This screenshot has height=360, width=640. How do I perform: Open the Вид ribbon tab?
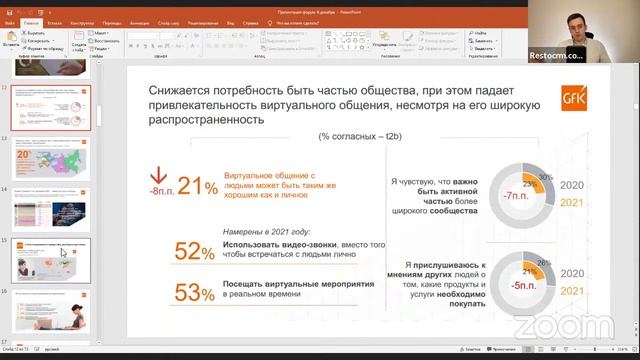(231, 23)
